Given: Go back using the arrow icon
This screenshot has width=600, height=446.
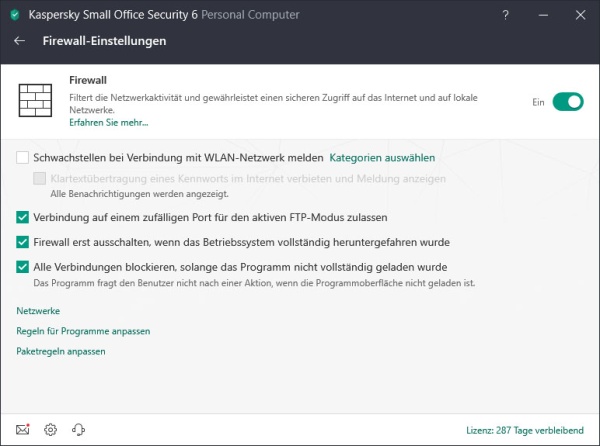Looking at the screenshot, I should pos(20,41).
